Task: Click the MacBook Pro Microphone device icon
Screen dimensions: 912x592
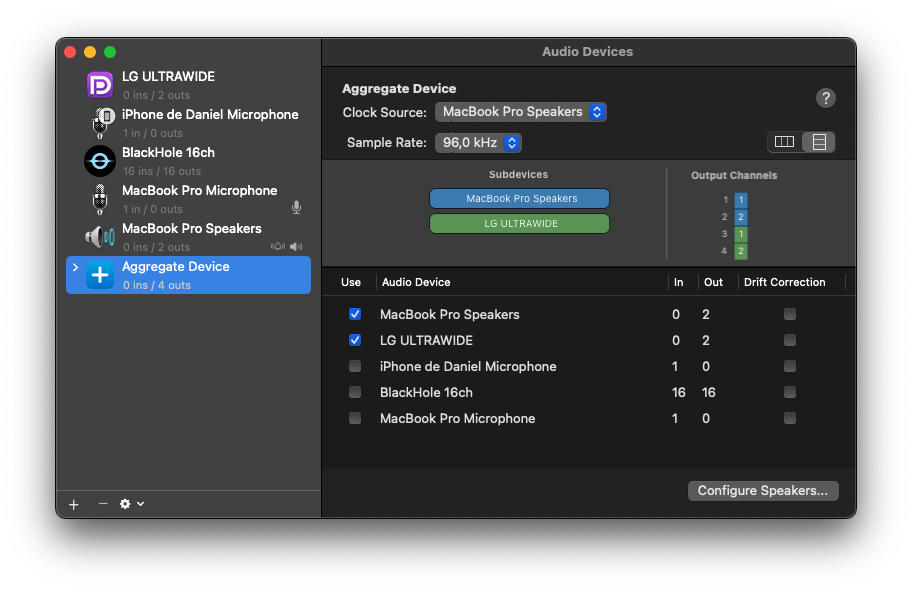Action: tap(100, 199)
